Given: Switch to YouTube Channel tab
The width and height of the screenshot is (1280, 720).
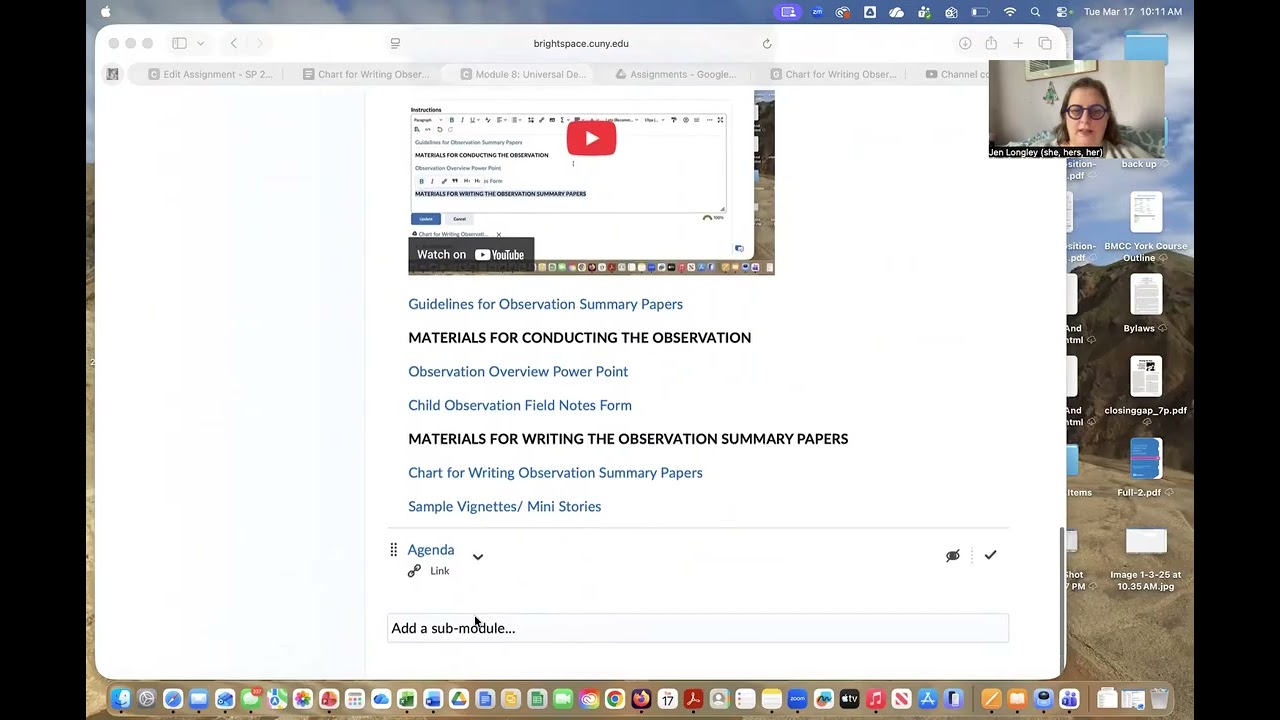Looking at the screenshot, I should click(x=957, y=74).
